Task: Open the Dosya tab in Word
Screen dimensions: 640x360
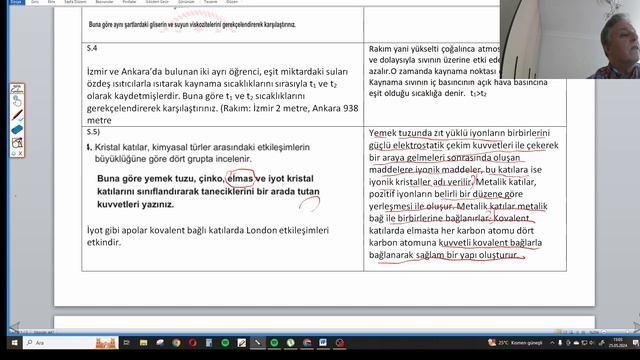Action: point(16,2)
